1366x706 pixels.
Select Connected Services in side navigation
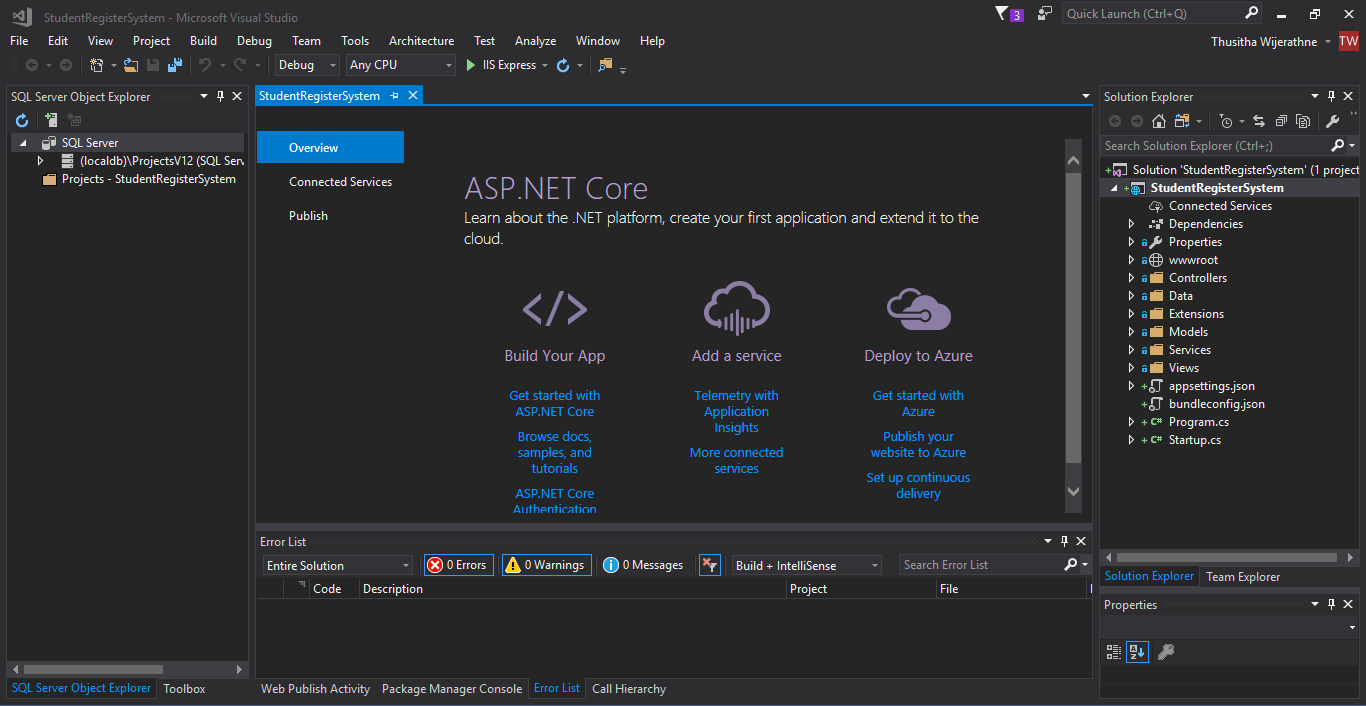341,182
